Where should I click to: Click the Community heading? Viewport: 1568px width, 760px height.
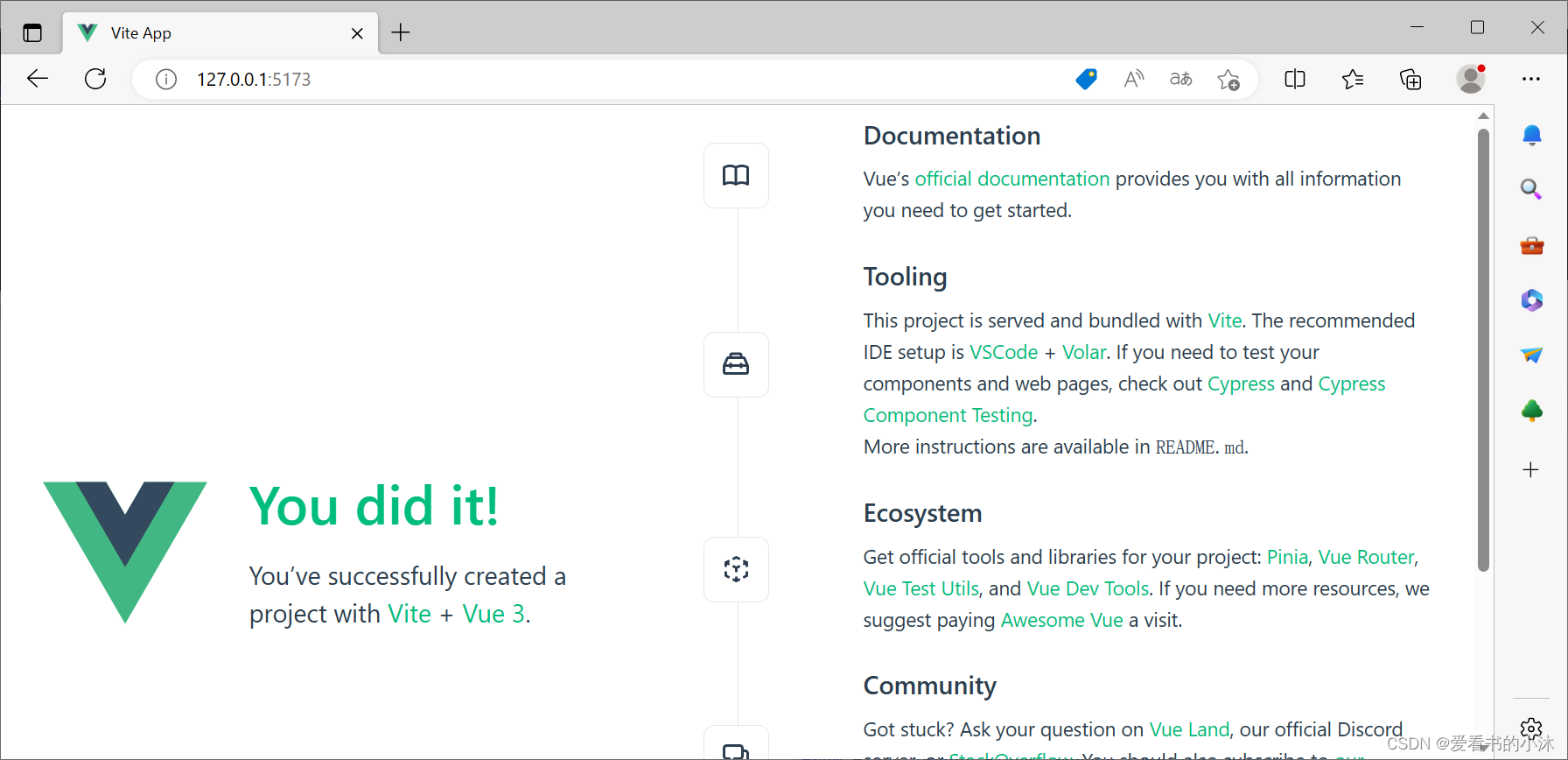(930, 686)
